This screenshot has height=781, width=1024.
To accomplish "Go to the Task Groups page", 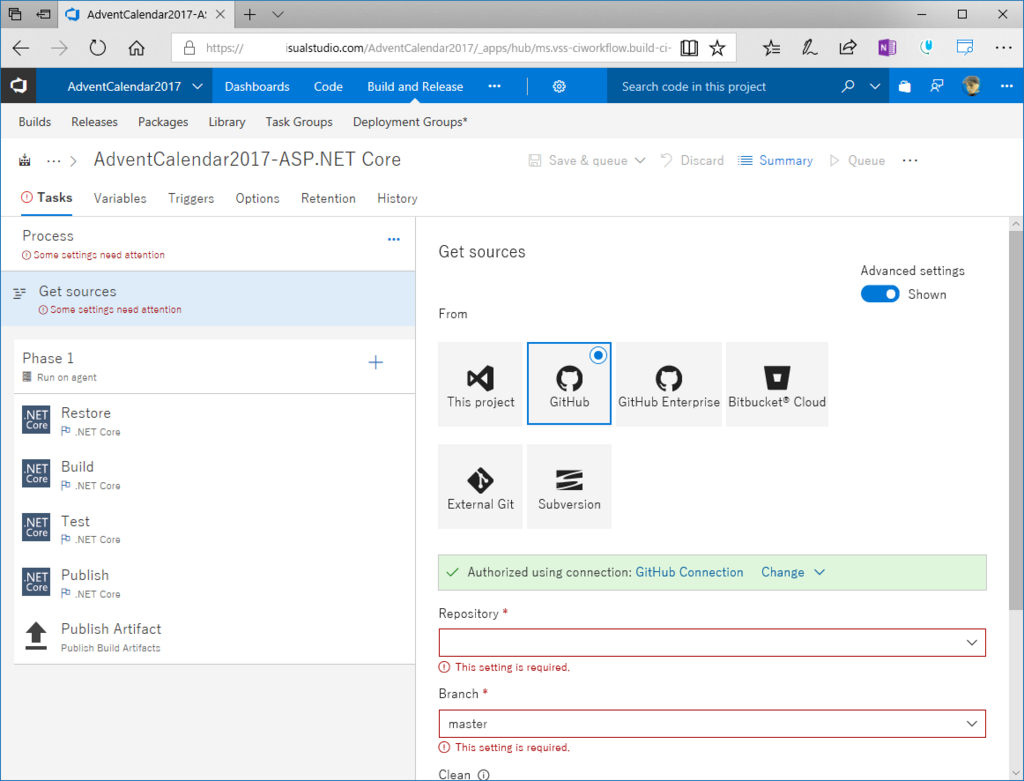I will (x=298, y=122).
